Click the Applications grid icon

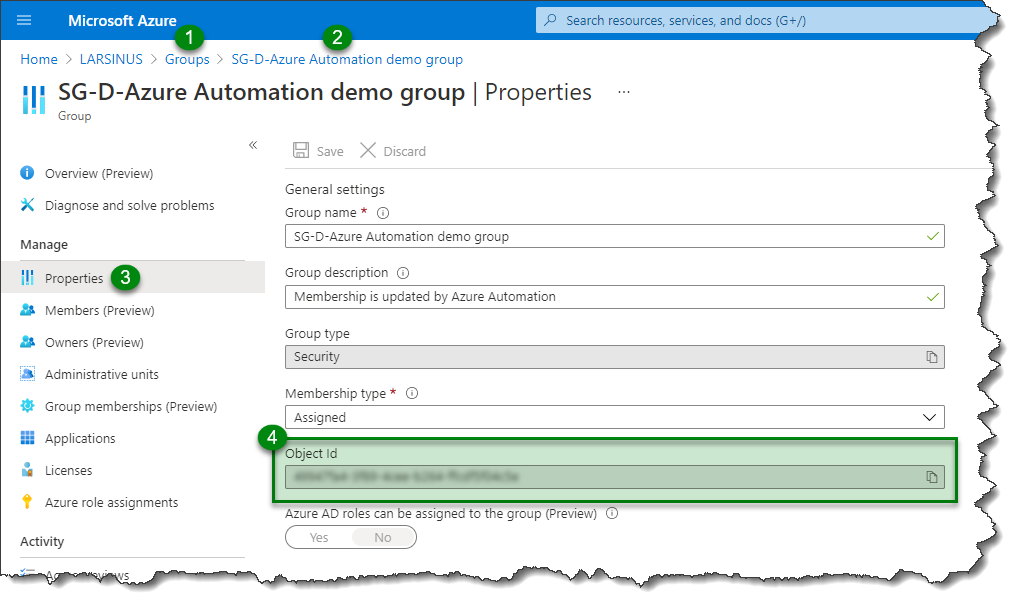(27, 437)
